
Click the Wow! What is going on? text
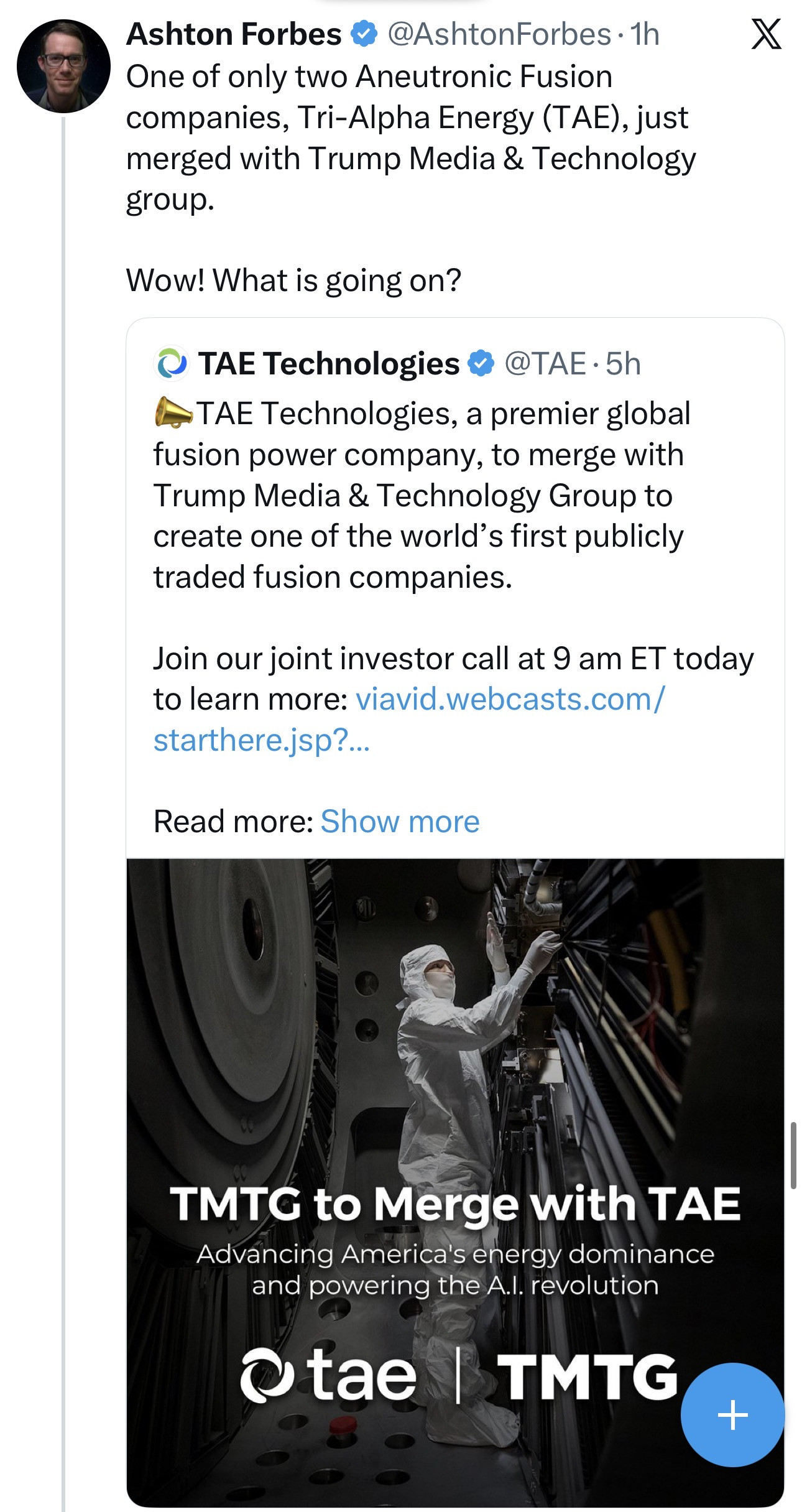pos(293,281)
